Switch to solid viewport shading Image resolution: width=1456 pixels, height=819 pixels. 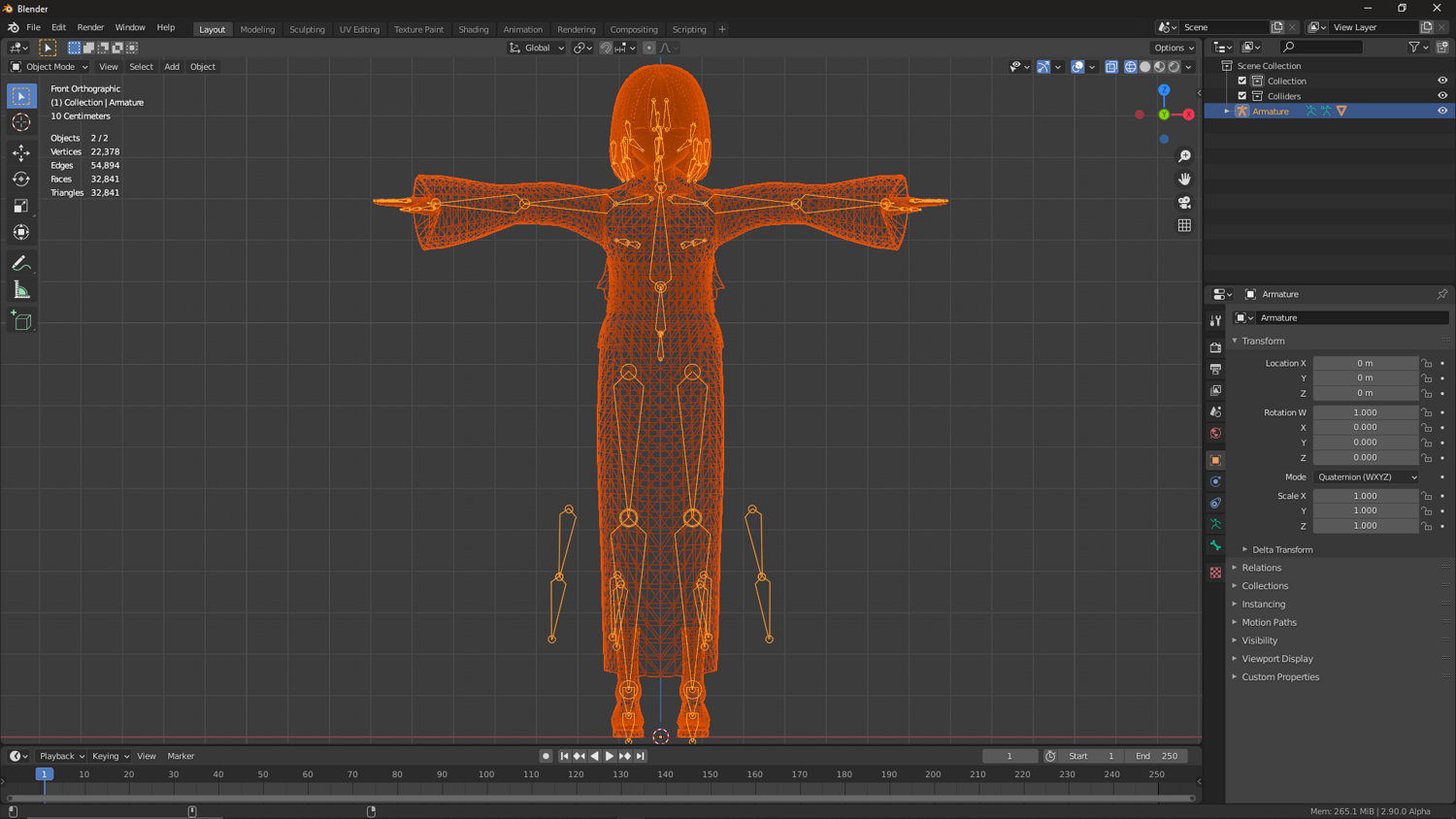pyautogui.click(x=1145, y=67)
